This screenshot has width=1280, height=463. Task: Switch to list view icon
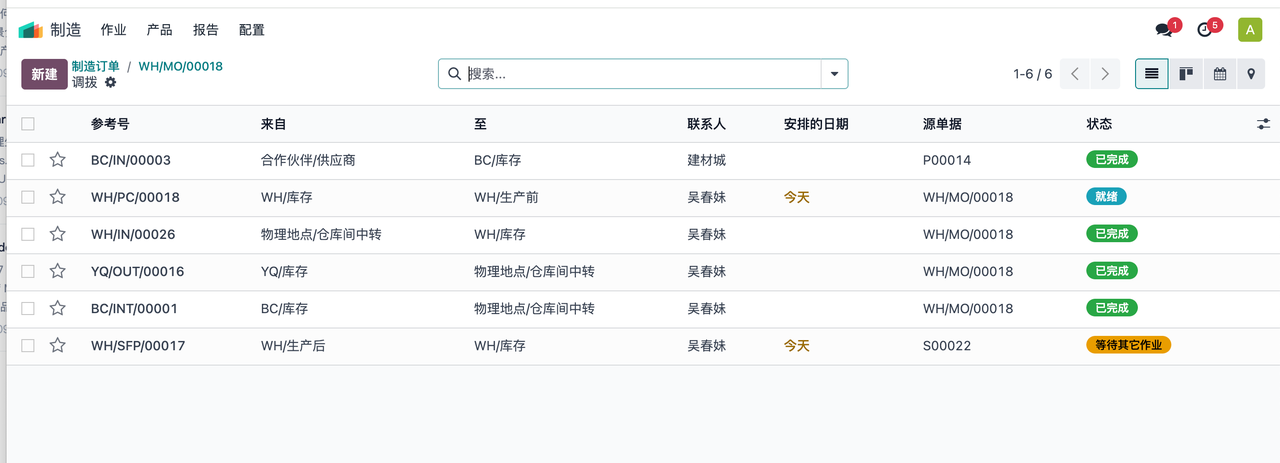(1152, 74)
